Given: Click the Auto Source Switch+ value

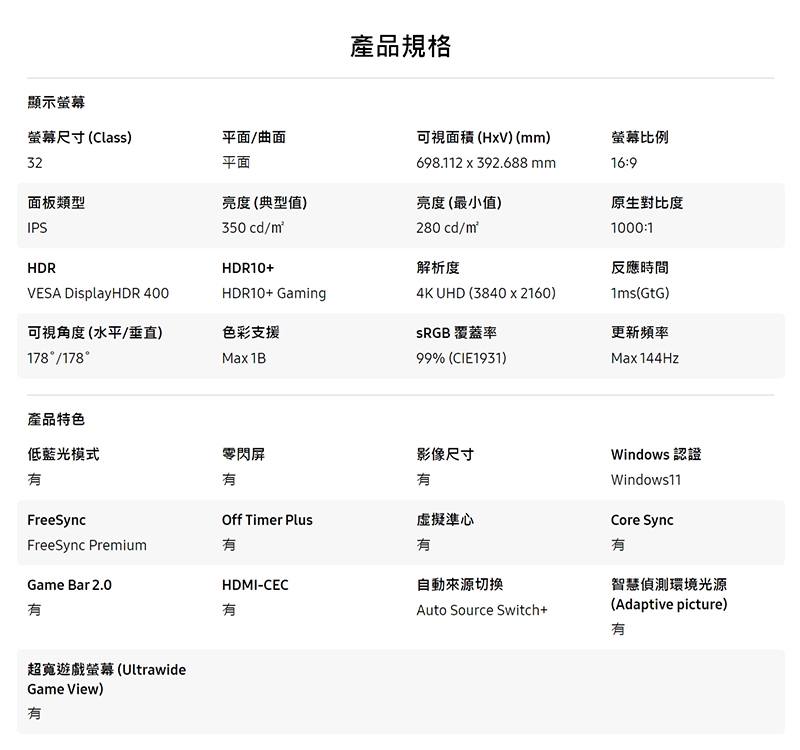Looking at the screenshot, I should (x=482, y=610).
